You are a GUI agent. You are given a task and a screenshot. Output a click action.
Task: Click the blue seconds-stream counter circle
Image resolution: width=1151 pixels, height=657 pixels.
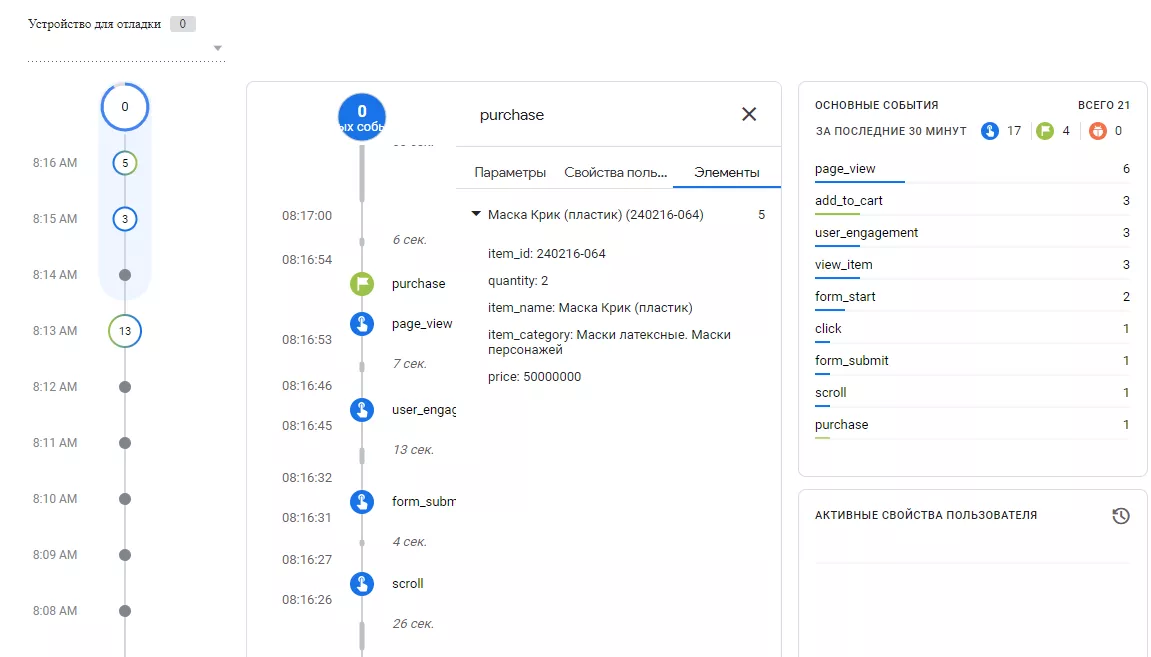pyautogui.click(x=362, y=117)
